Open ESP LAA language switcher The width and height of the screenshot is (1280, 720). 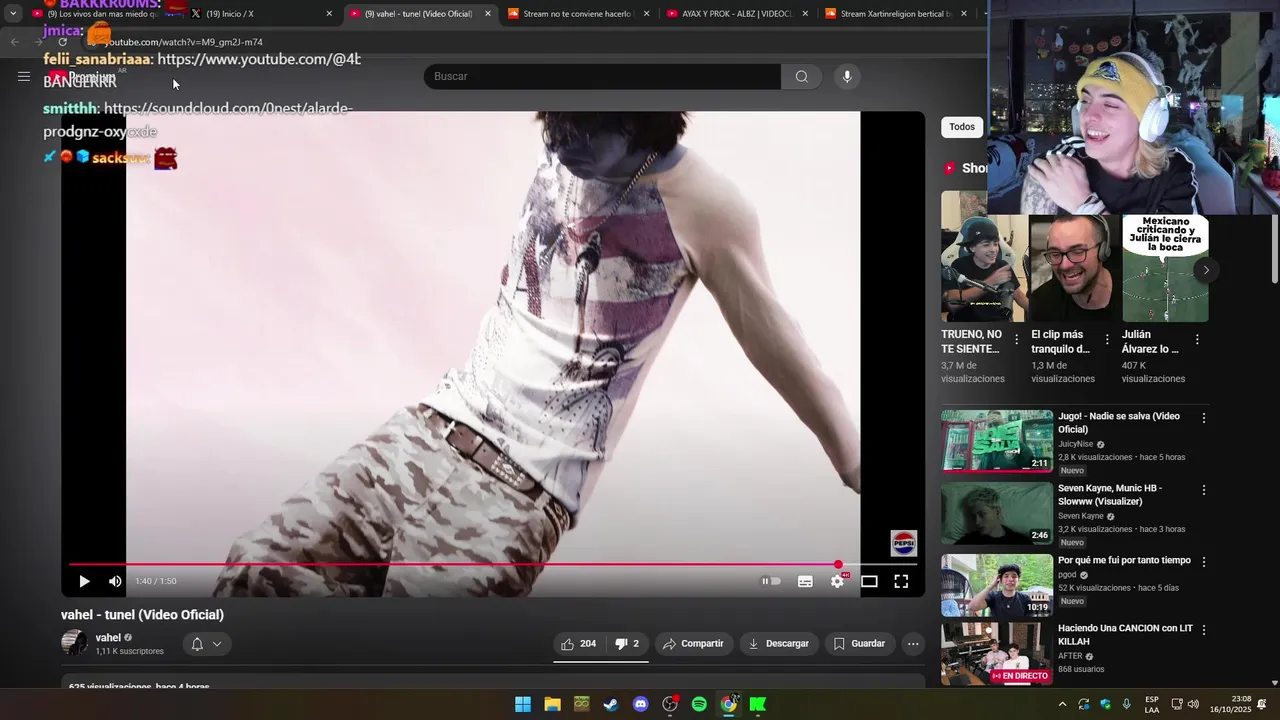point(1152,704)
